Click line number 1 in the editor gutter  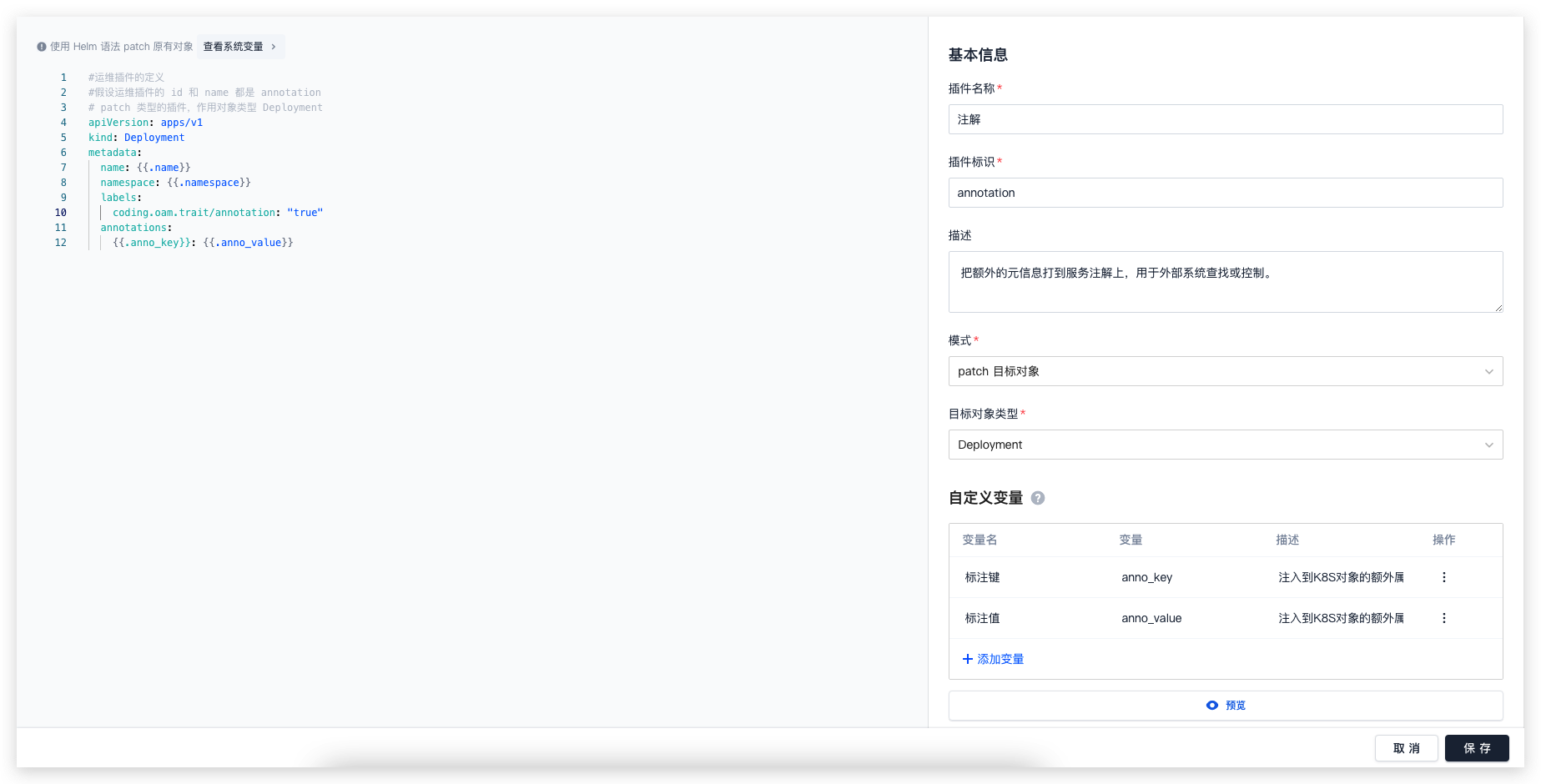[63, 78]
